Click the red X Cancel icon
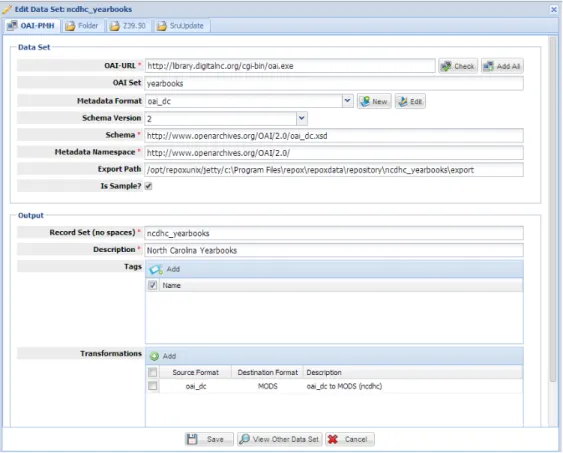This screenshot has height=453, width=563. 333,439
